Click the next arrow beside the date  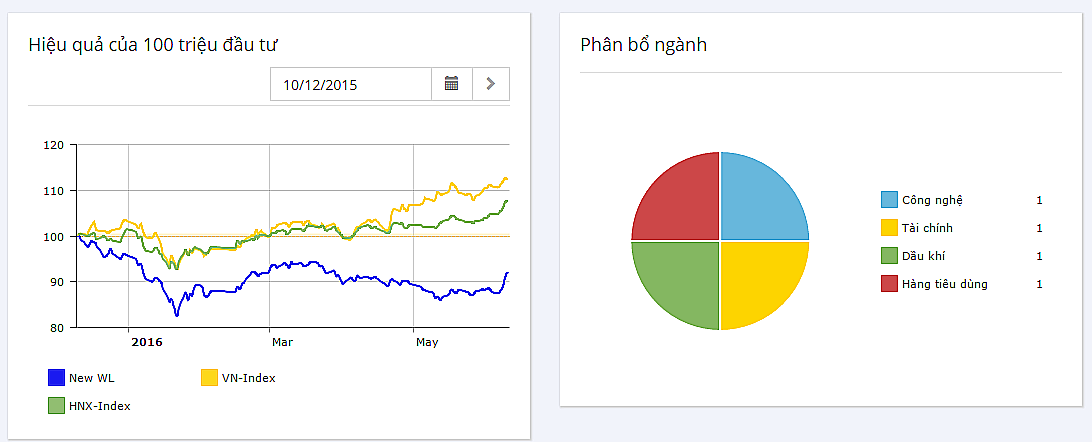(x=490, y=84)
